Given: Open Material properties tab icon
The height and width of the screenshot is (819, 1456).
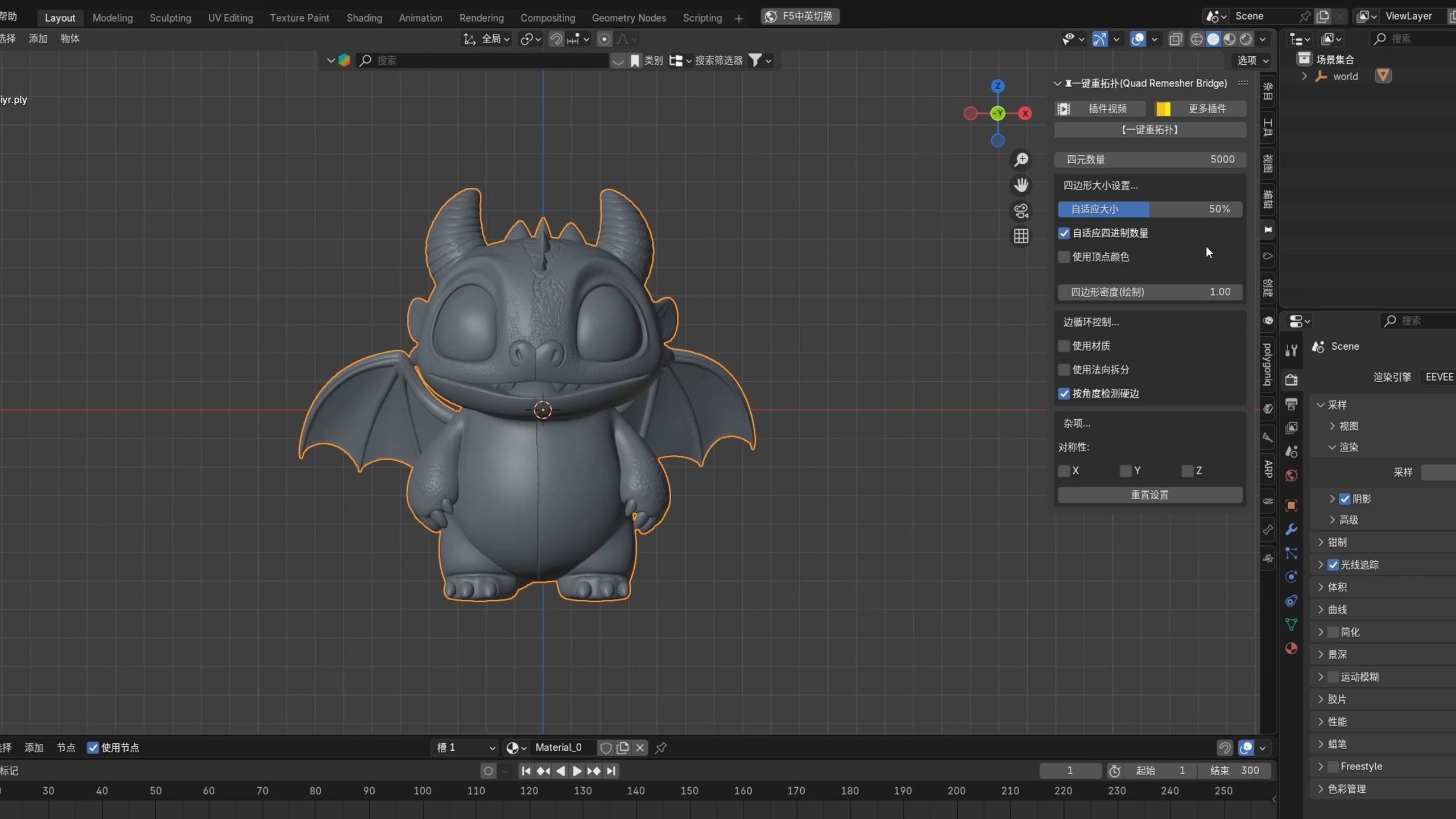Looking at the screenshot, I should coord(1291,648).
